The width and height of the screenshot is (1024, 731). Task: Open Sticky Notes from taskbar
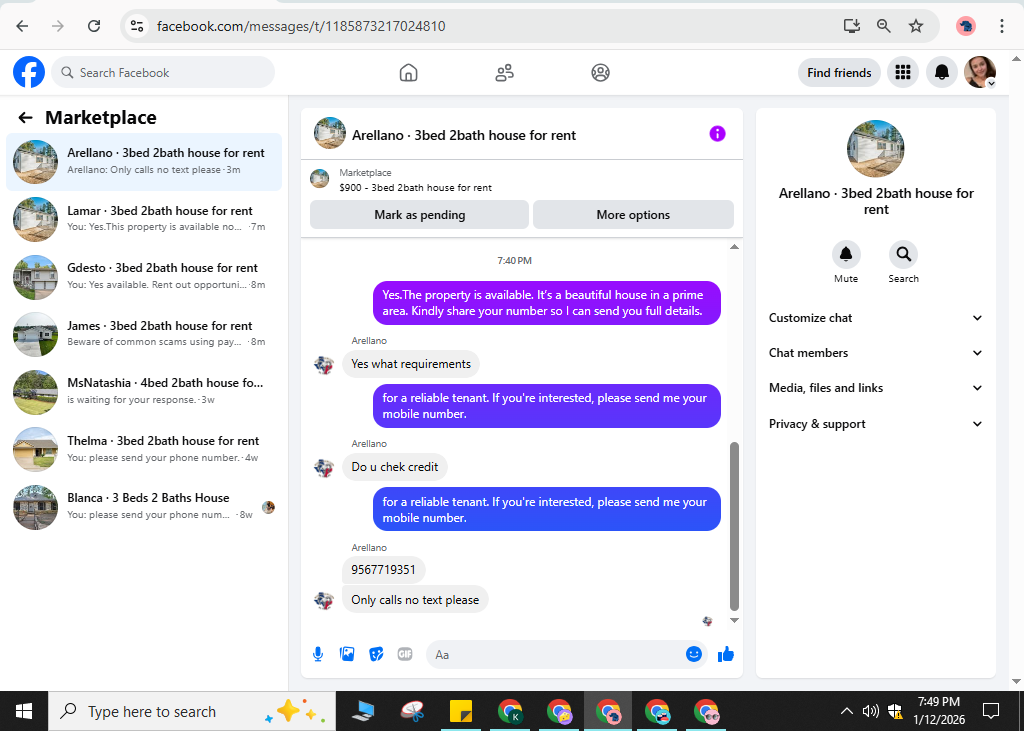(461, 711)
